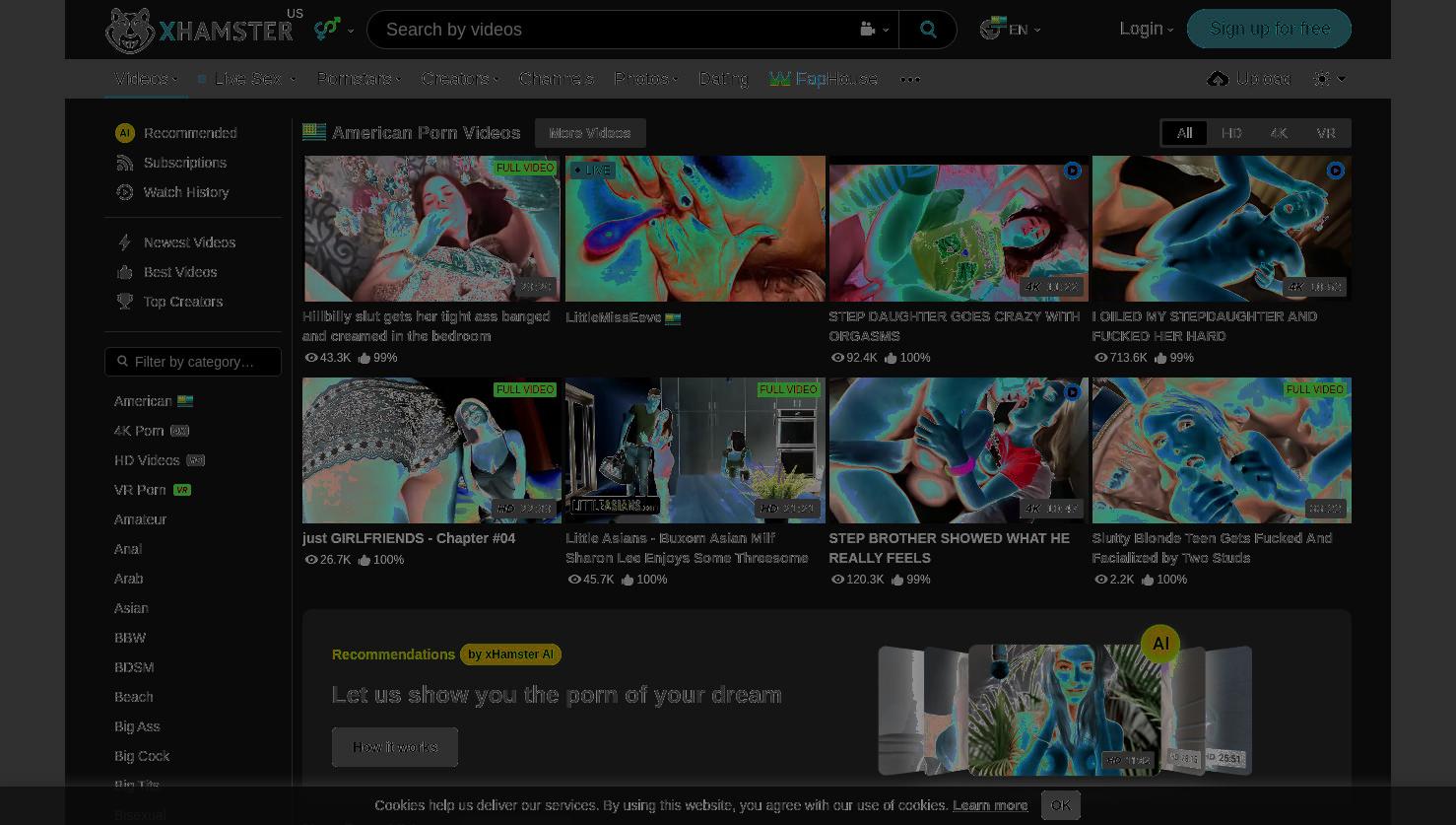This screenshot has width=1456, height=825.
Task: Click the xHamster logo
Action: coord(199,30)
